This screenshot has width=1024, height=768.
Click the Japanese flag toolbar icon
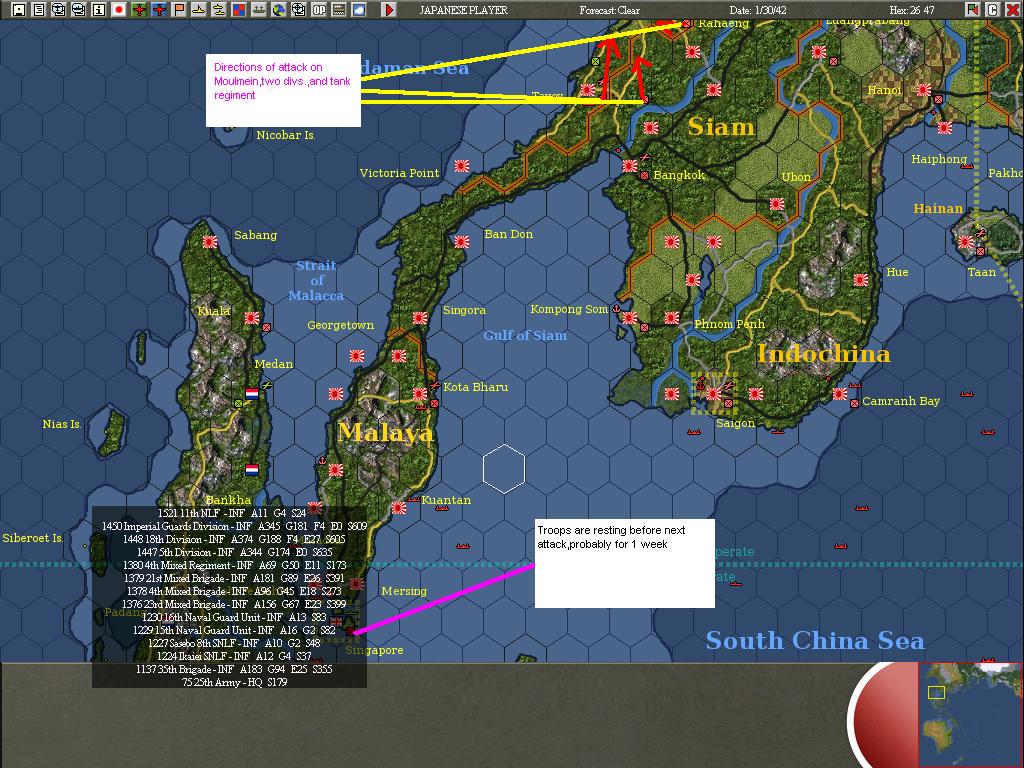pos(119,10)
